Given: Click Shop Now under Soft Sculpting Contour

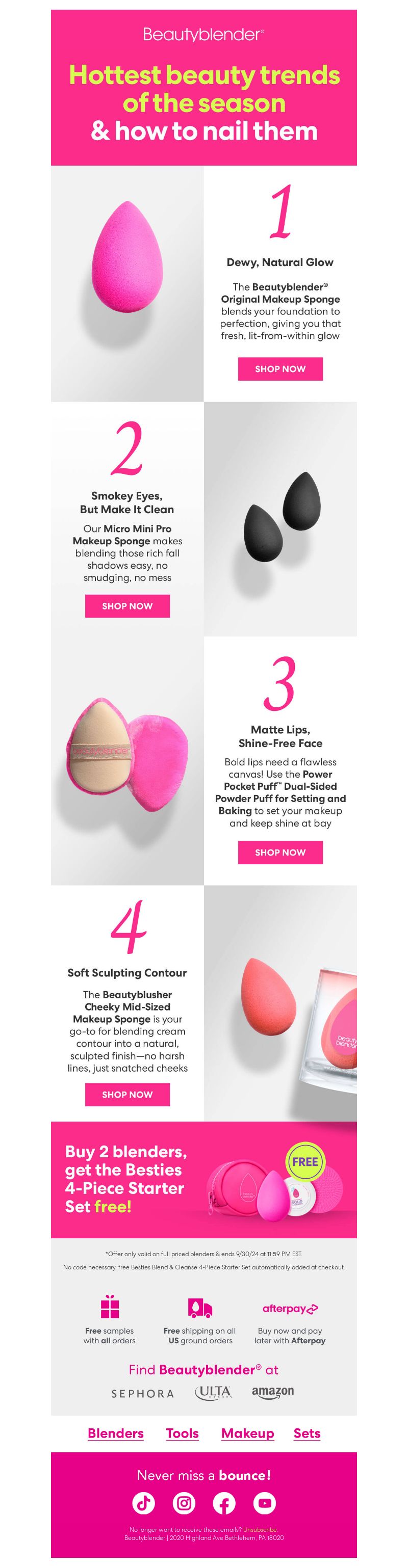Looking at the screenshot, I should click(127, 1095).
